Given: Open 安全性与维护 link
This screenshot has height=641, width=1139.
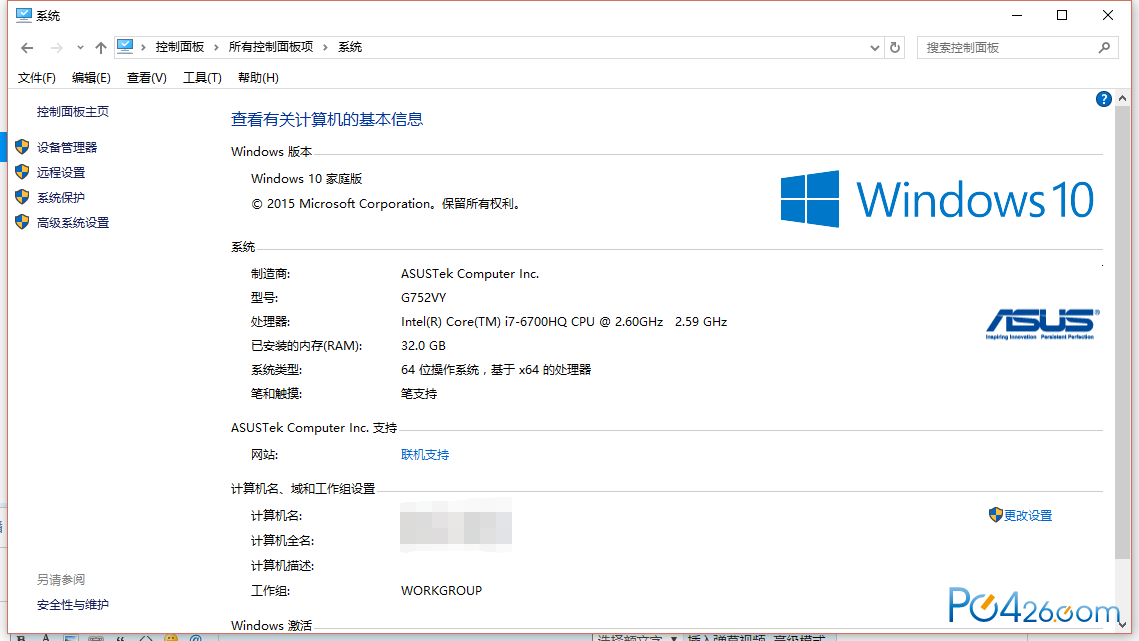Looking at the screenshot, I should [x=73, y=605].
